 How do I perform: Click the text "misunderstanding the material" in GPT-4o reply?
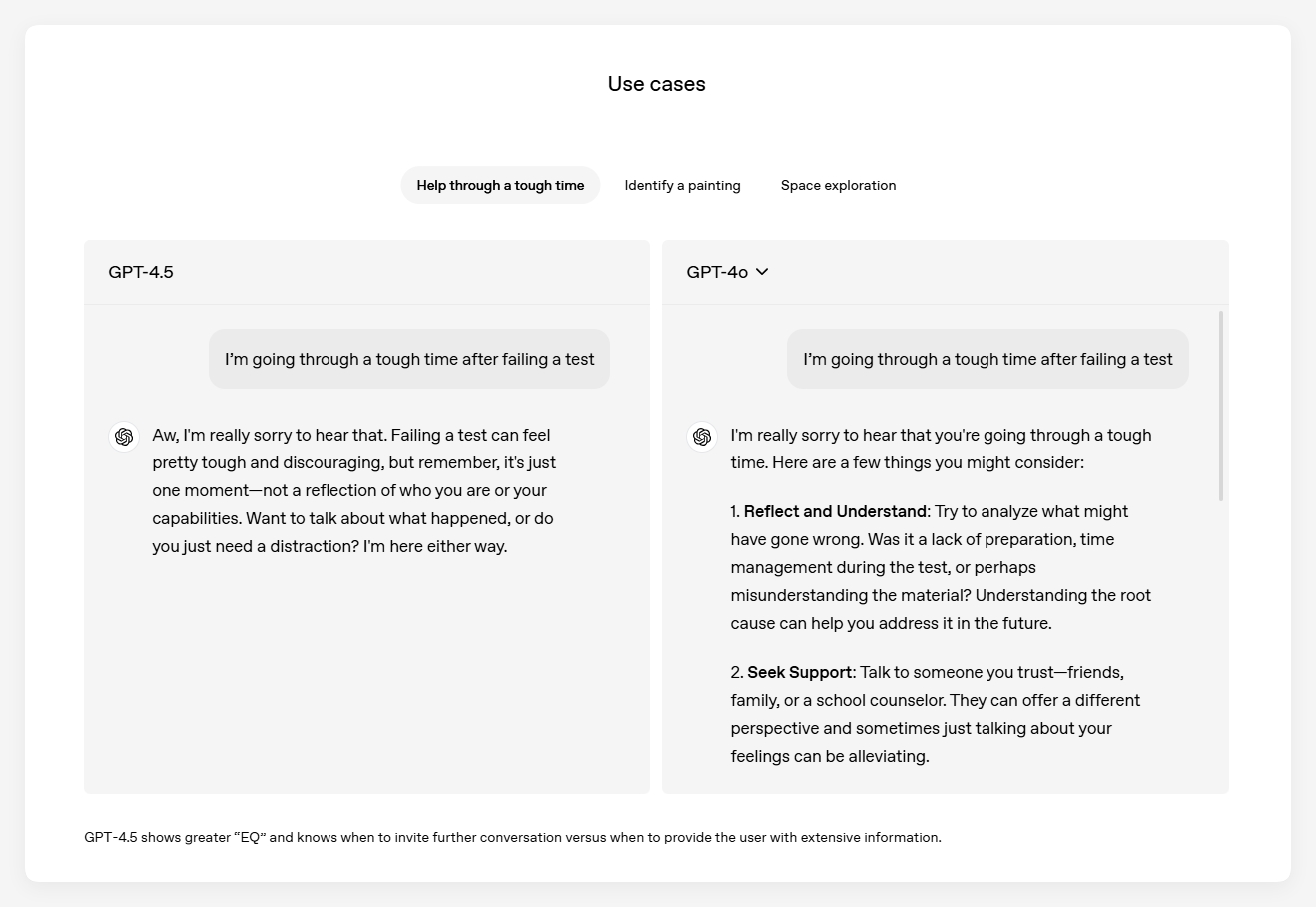pos(850,595)
